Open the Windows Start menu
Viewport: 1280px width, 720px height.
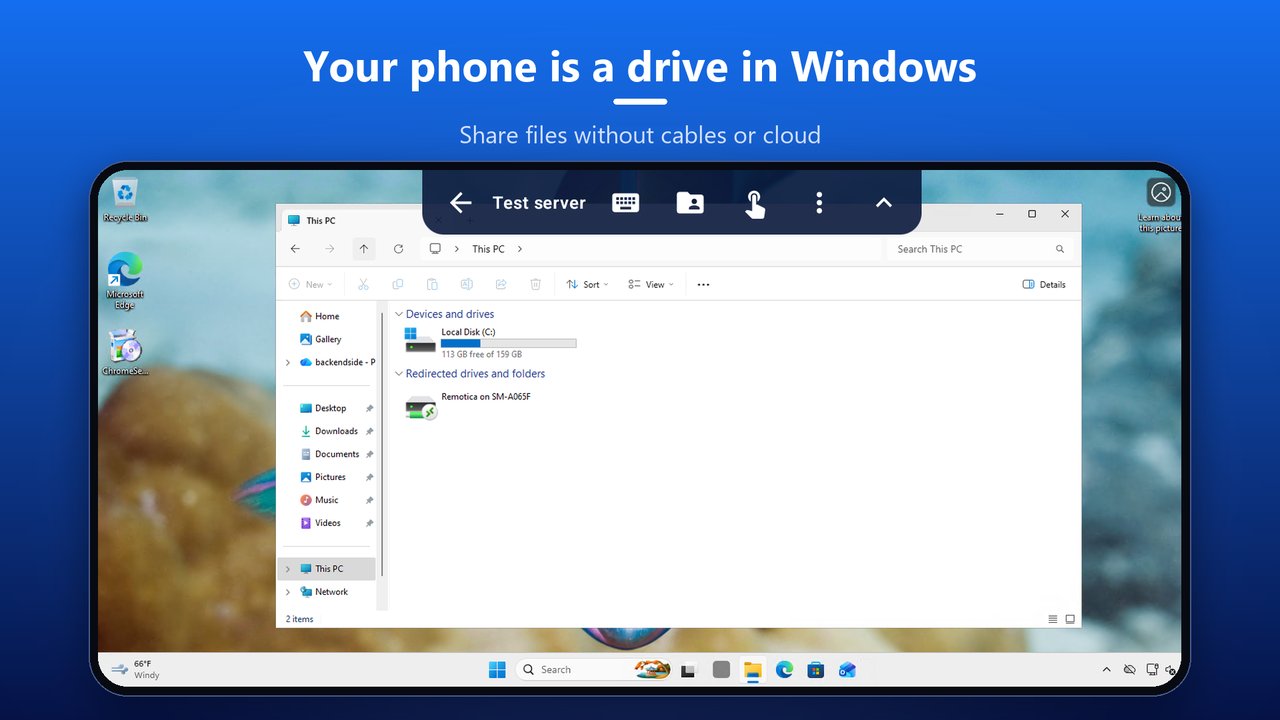point(497,670)
